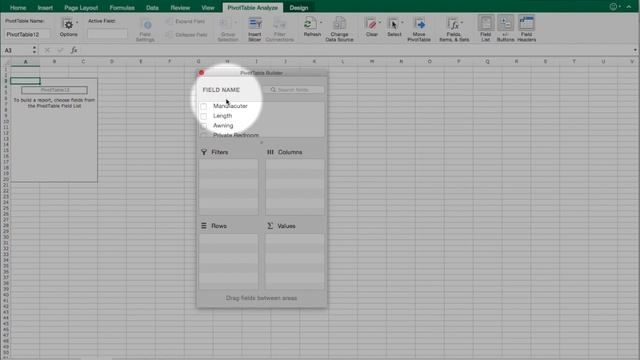Click the PivotTable12 placeholder label
Viewport: 640px width, 360px height.
tap(55, 90)
